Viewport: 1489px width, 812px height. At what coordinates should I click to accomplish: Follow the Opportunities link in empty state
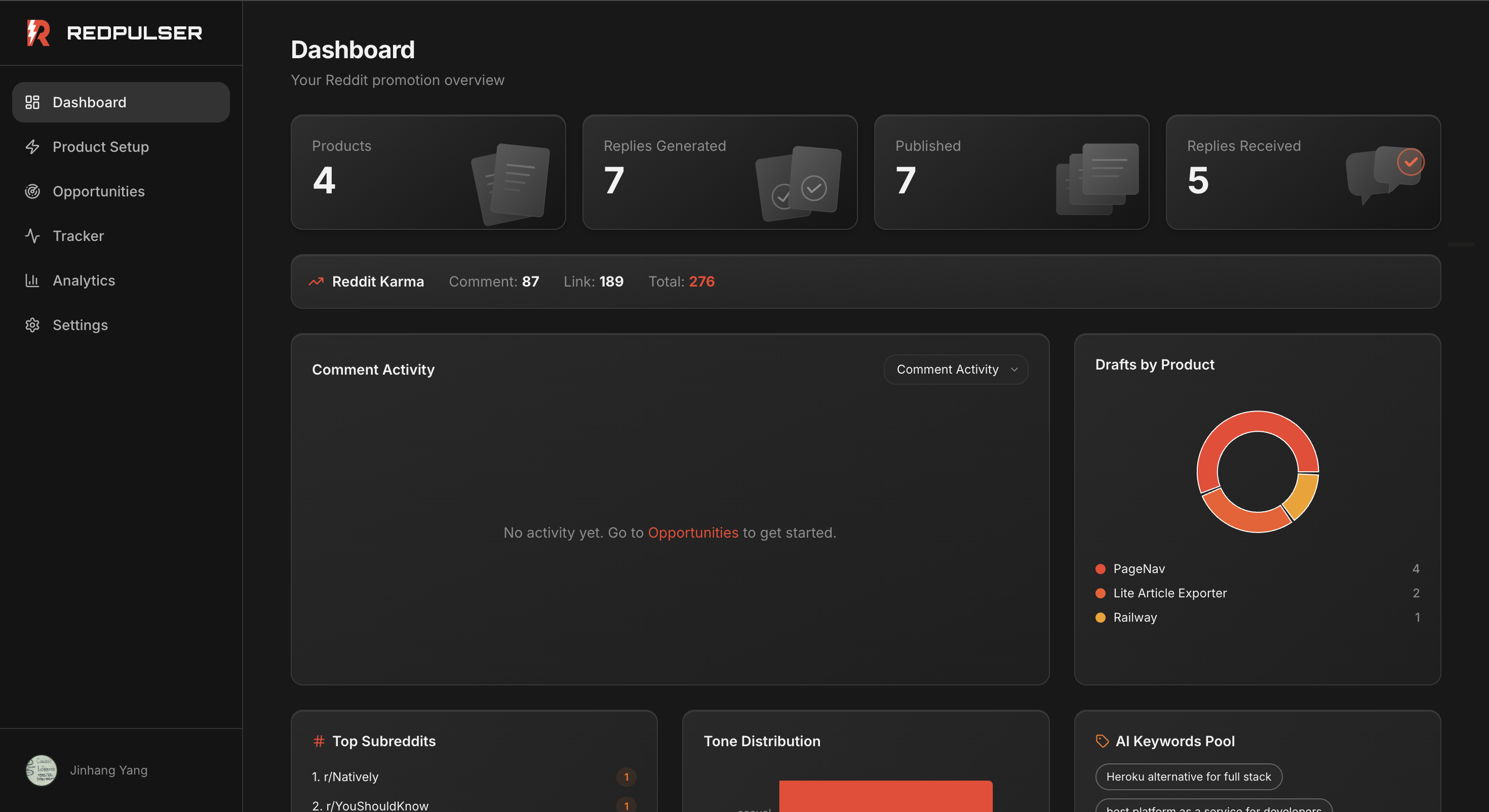692,532
